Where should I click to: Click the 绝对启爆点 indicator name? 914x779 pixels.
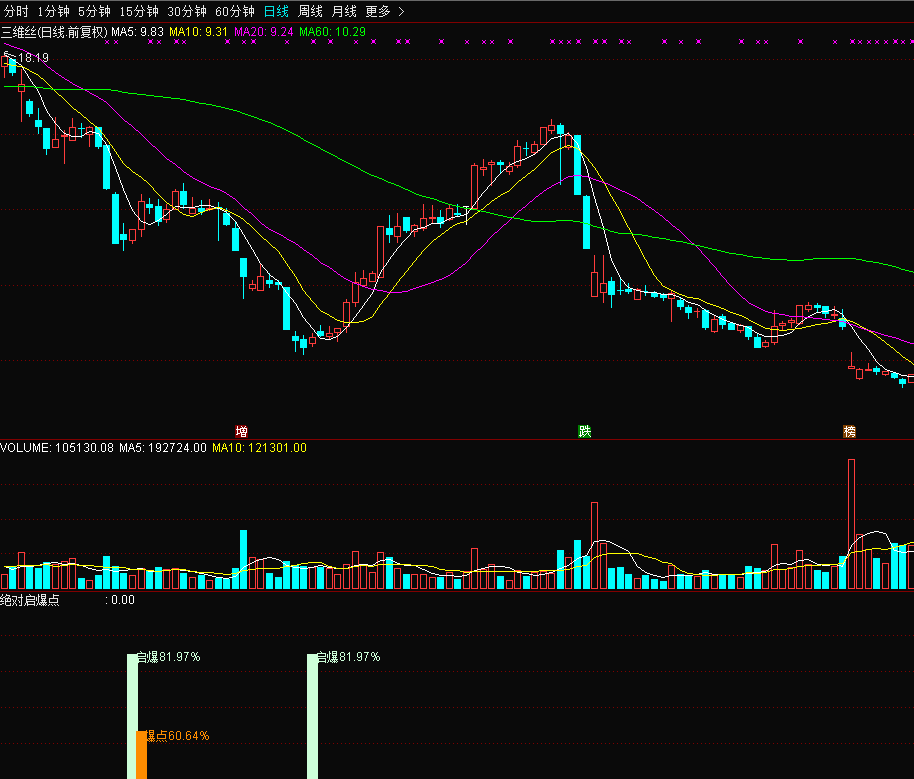[30, 600]
